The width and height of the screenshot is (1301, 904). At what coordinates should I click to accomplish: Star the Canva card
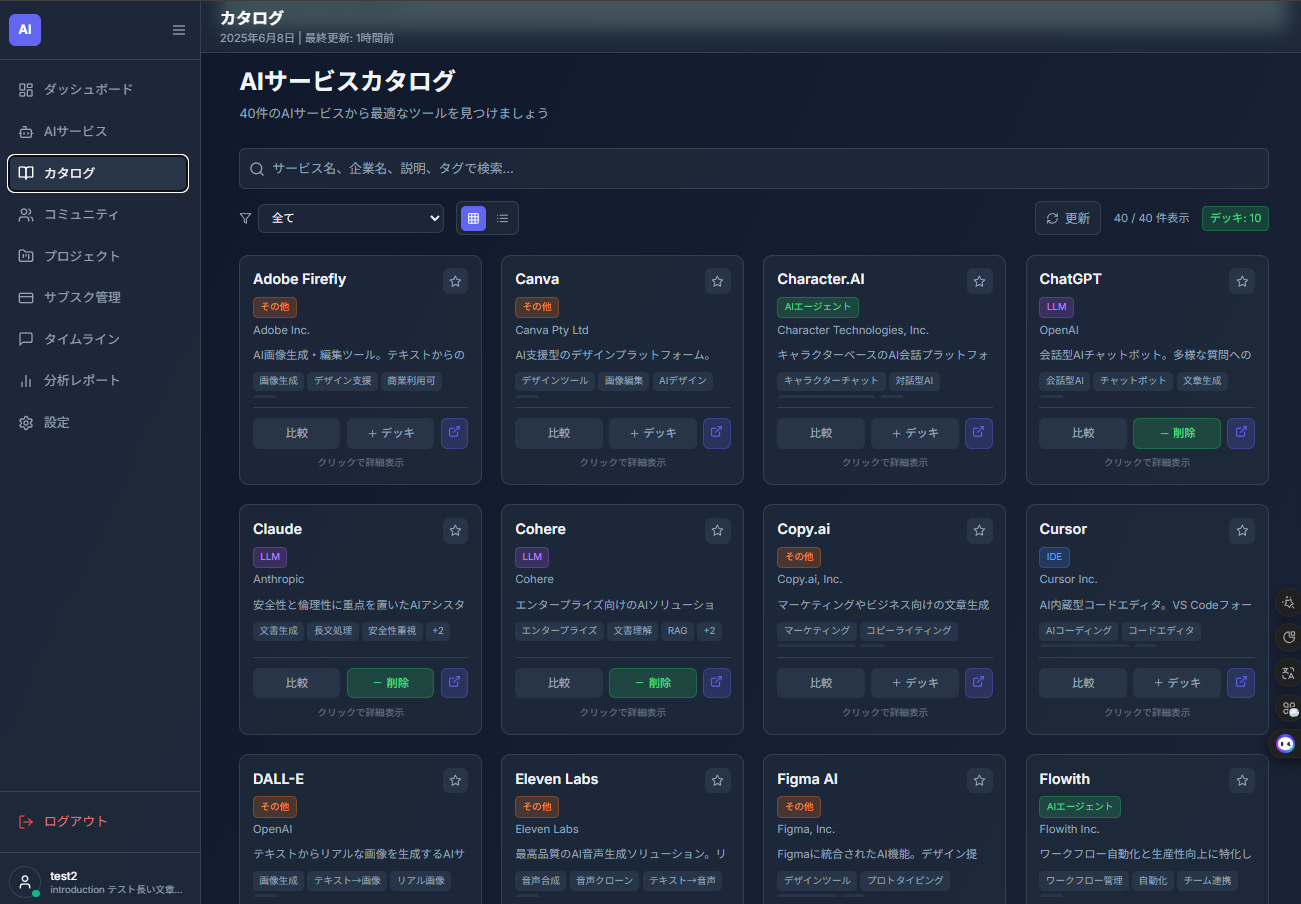pos(717,281)
